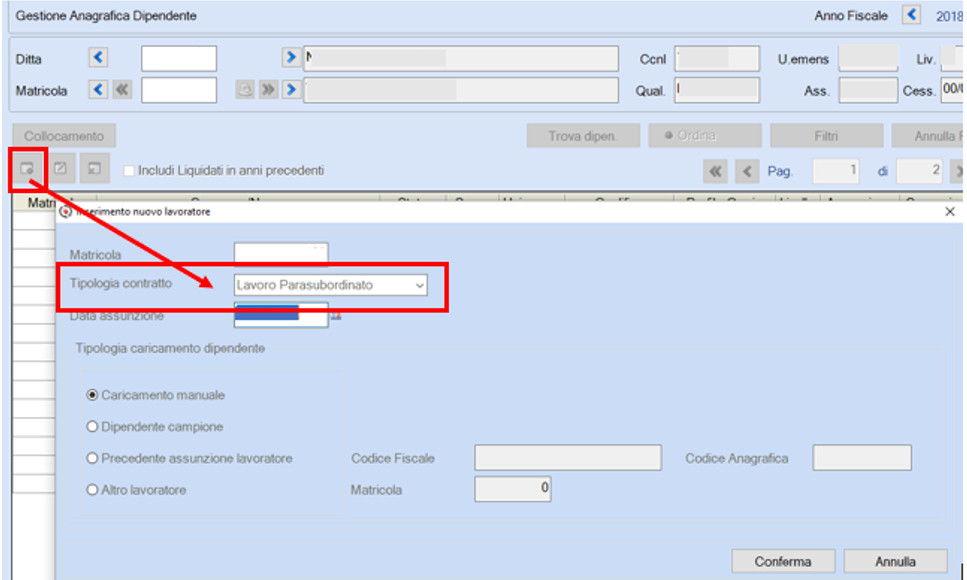Click the Codice Fiscale input field
The width and height of the screenshot is (967, 580).
point(568,458)
